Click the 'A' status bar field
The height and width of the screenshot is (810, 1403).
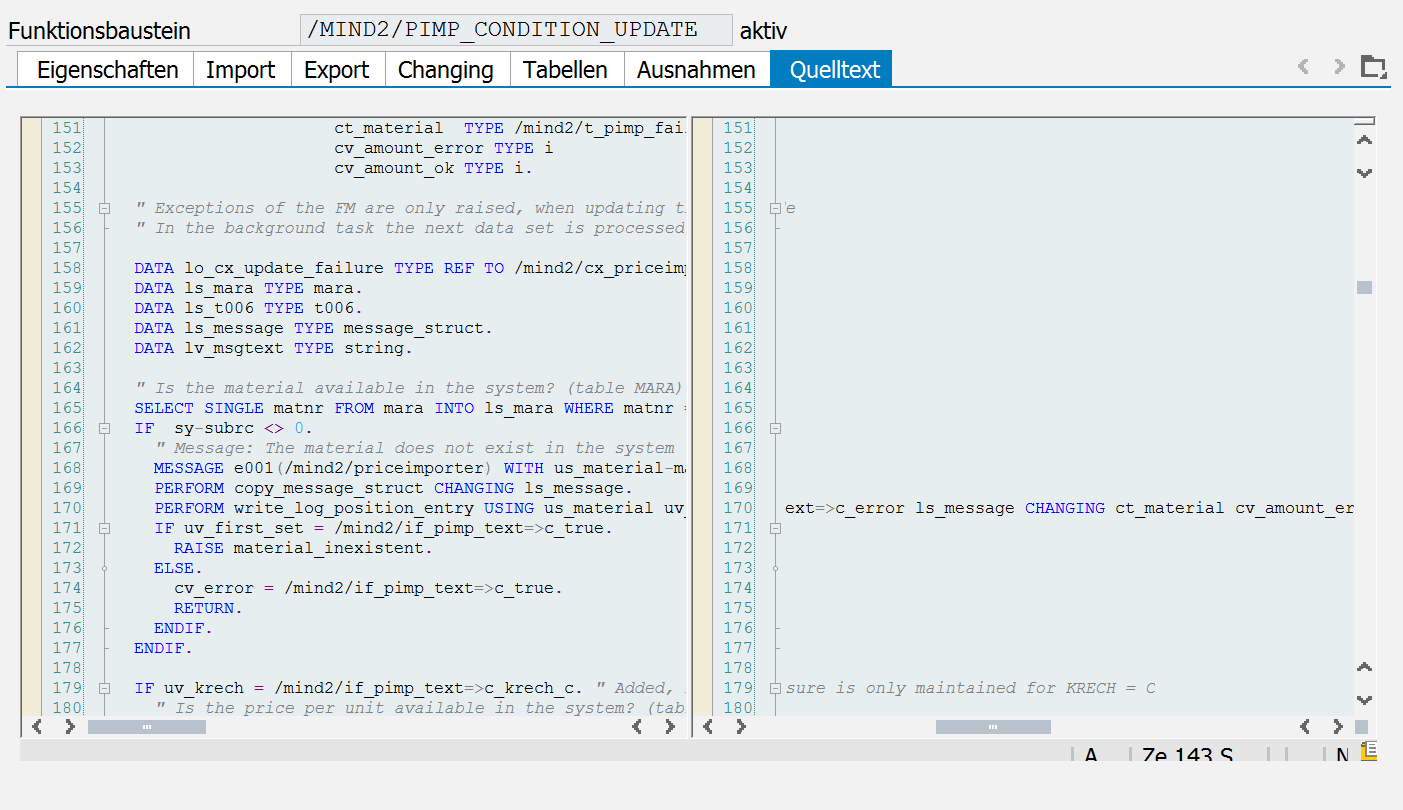pyautogui.click(x=1091, y=755)
